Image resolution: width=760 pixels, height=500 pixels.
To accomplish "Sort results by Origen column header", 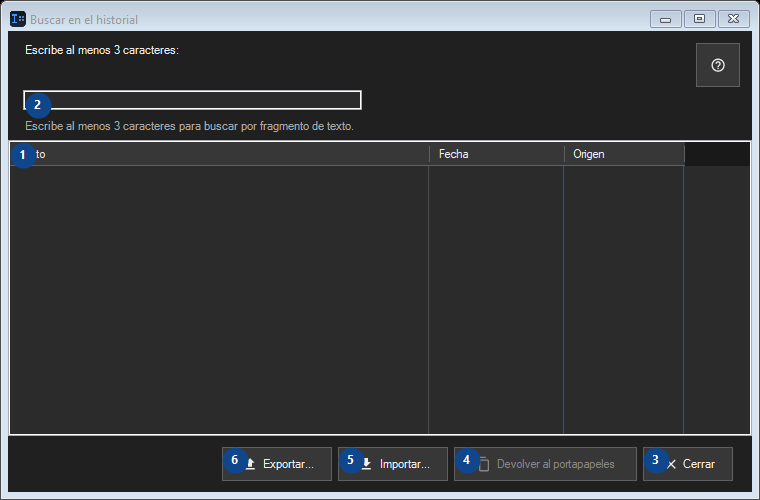I will 624,154.
